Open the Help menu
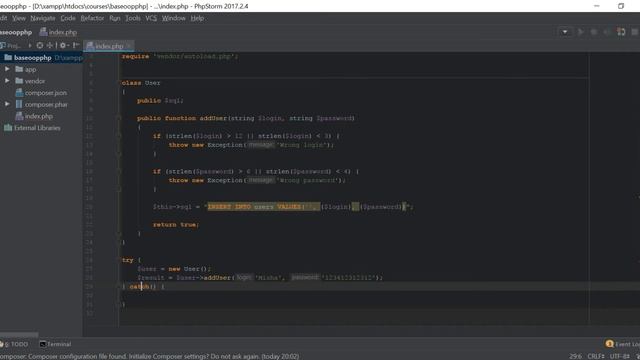This screenshot has width=640, height=360. tap(197, 18)
